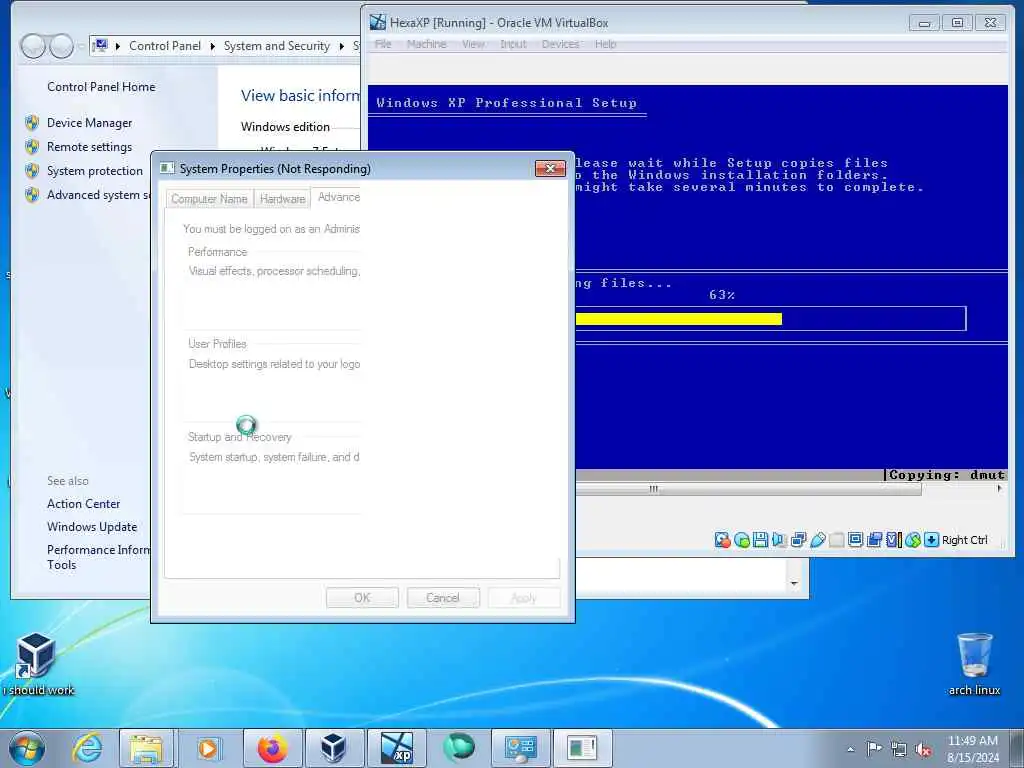Click Apply in System Properties
The image size is (1024, 768).
click(x=524, y=598)
